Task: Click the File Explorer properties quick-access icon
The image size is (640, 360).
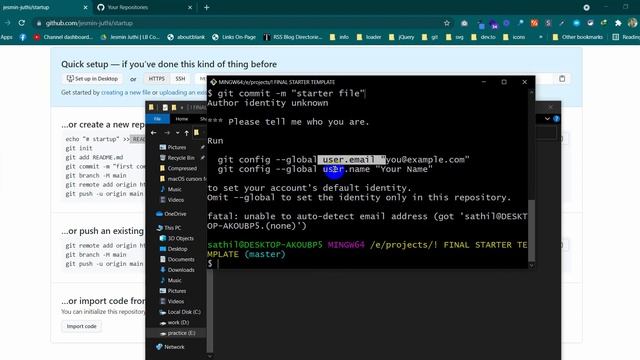Action: click(x=165, y=107)
